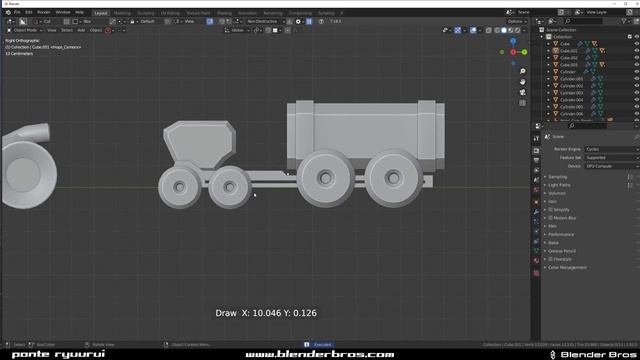Open the viewport Add menu
This screenshot has height=360, width=640.
click(x=81, y=30)
